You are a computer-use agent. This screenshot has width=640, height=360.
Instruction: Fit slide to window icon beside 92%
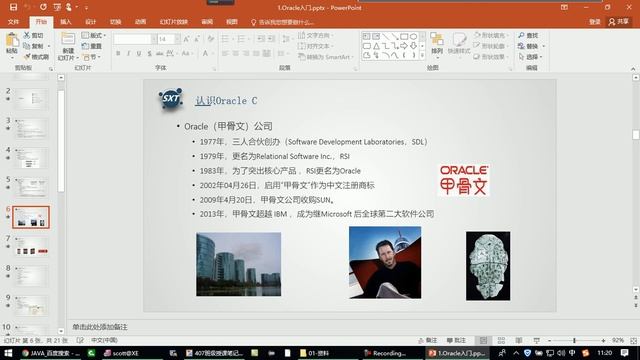(633, 340)
